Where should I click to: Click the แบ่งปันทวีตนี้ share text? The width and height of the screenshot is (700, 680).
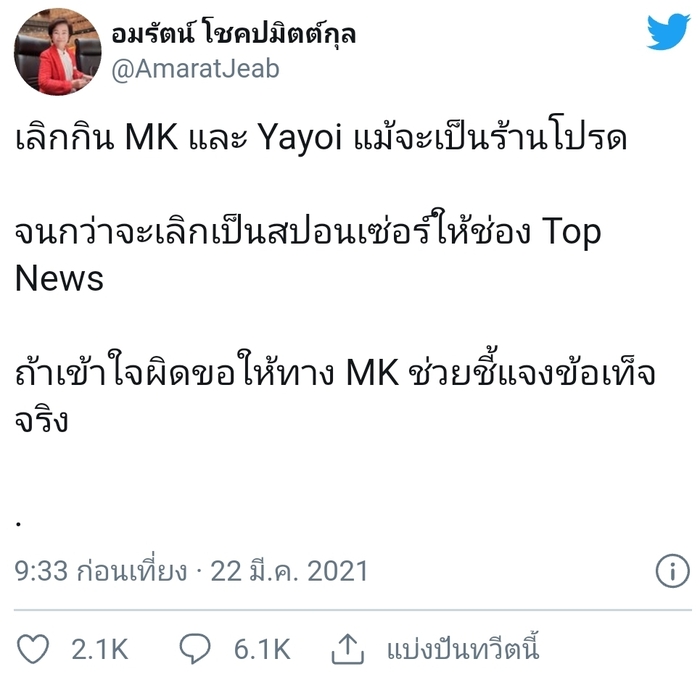click(463, 648)
